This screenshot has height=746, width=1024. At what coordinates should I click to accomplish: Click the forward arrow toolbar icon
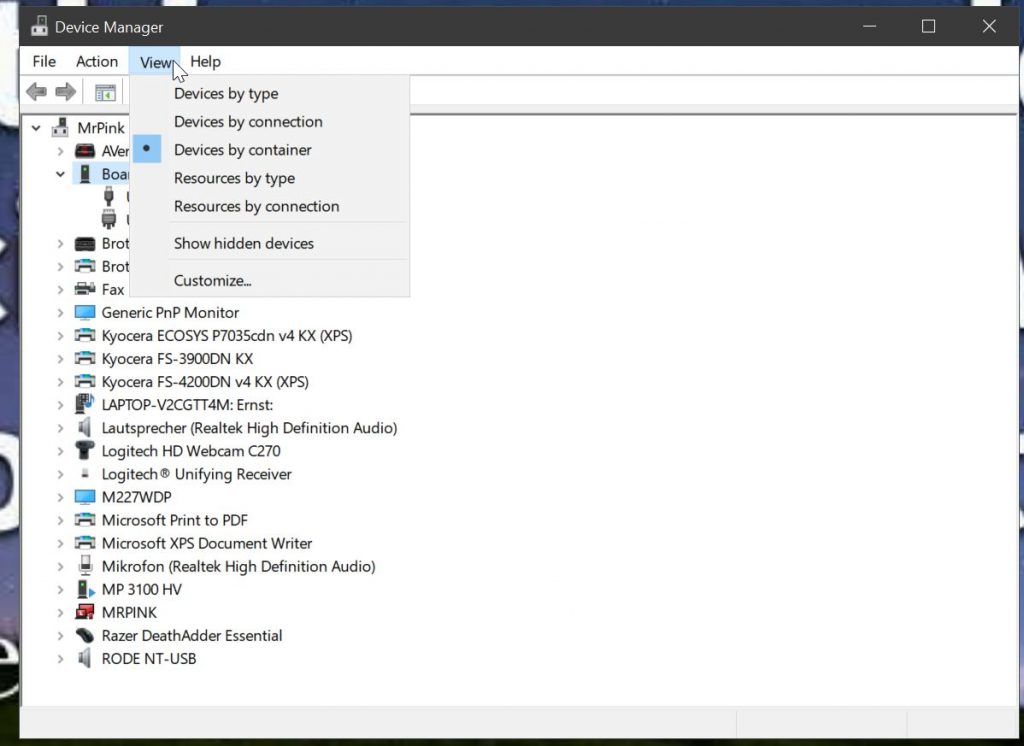(x=65, y=92)
